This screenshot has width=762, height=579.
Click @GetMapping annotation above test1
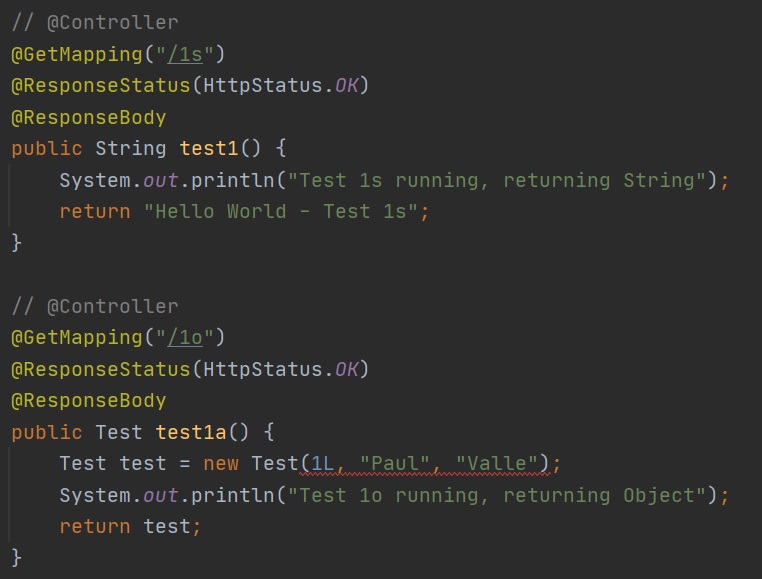point(77,54)
